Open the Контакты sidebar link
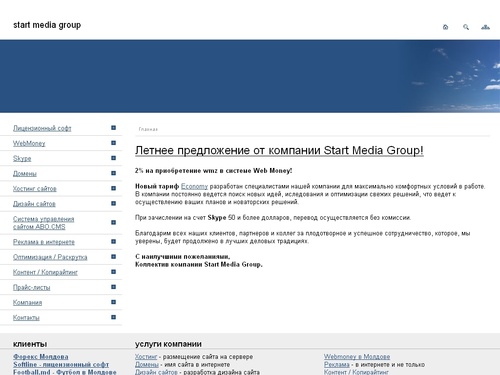Image resolution: width=500 pixels, height=375 pixels. tap(26, 318)
